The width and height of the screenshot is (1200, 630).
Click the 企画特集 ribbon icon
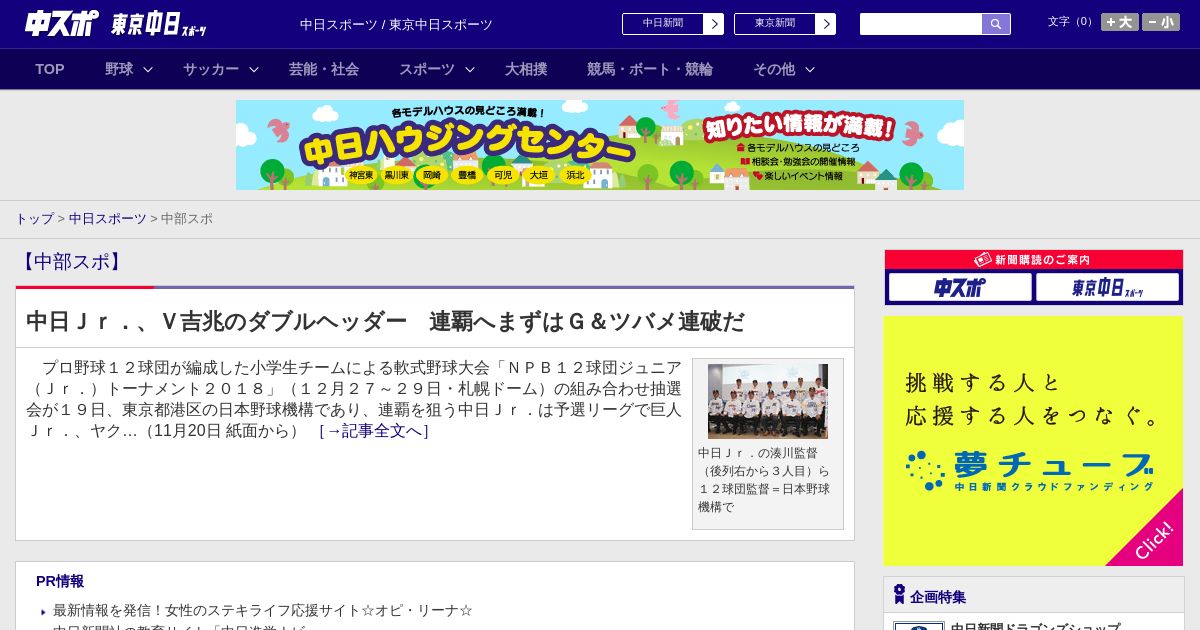[x=899, y=595]
